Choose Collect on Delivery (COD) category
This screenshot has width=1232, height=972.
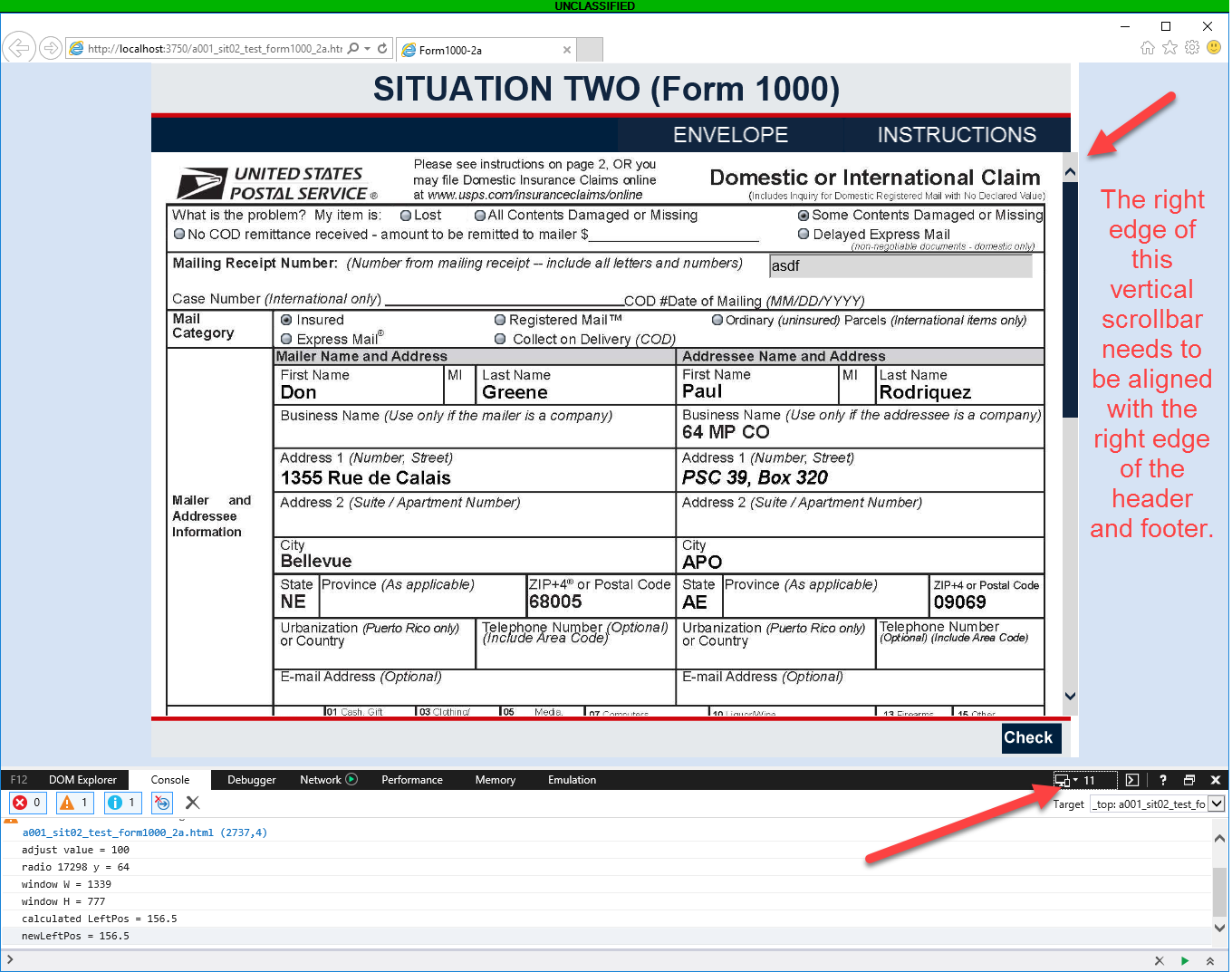click(x=500, y=339)
